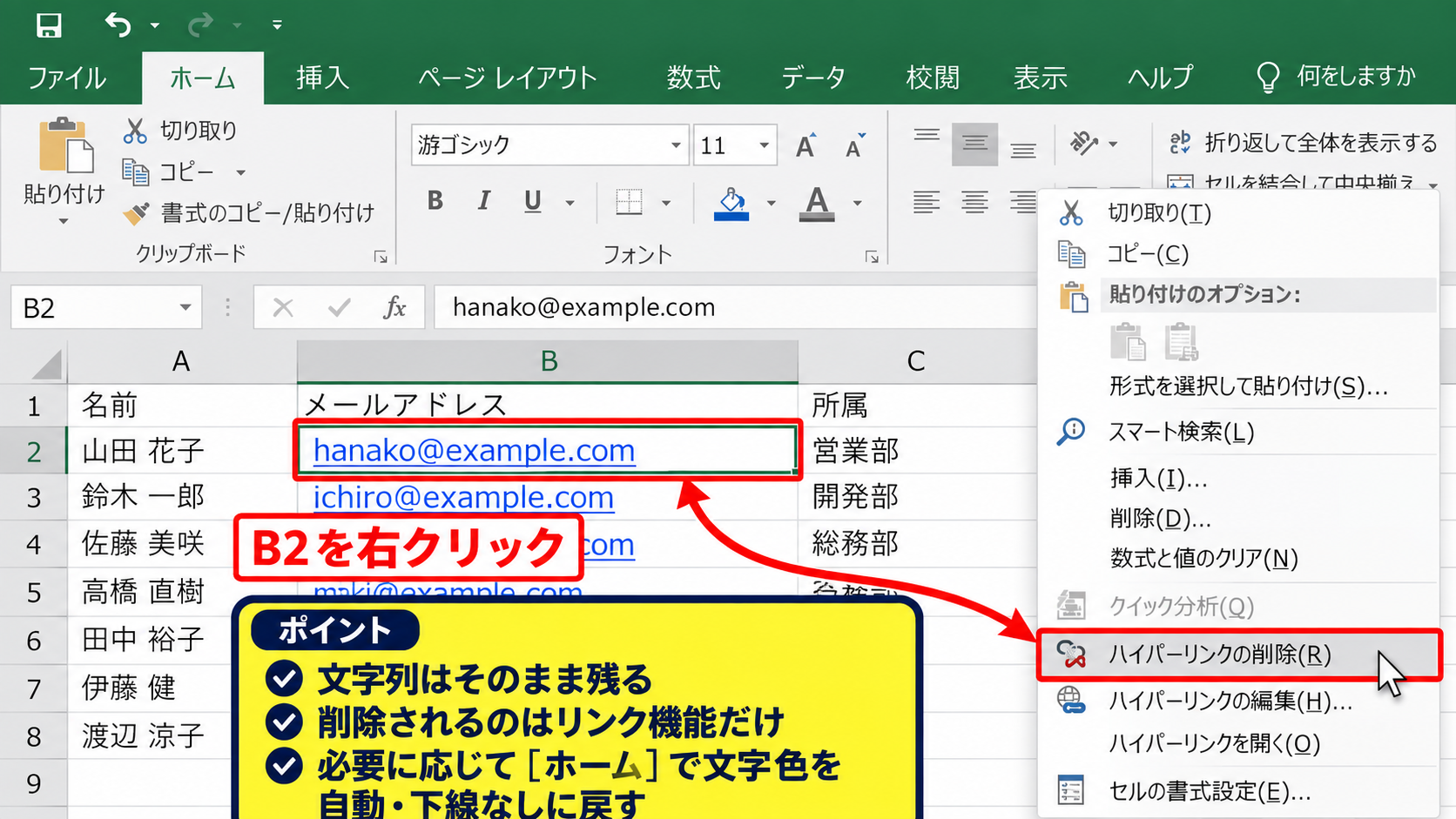The image size is (1456, 819).
Task: Click the fill color paint bucket
Action: (731, 204)
